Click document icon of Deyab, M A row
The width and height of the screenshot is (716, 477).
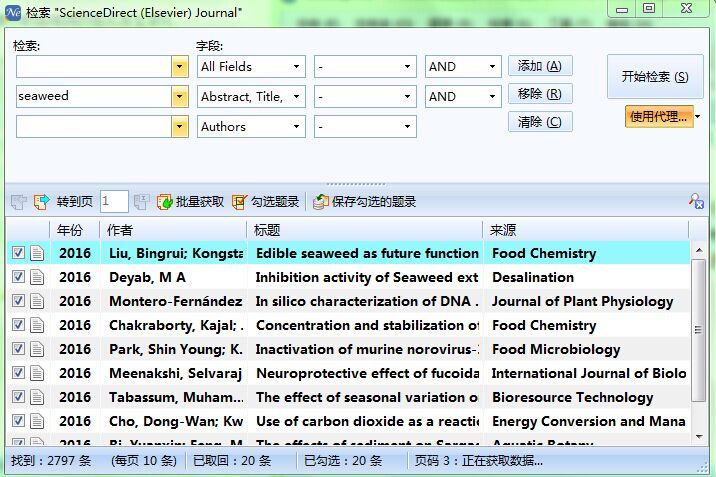(37, 277)
